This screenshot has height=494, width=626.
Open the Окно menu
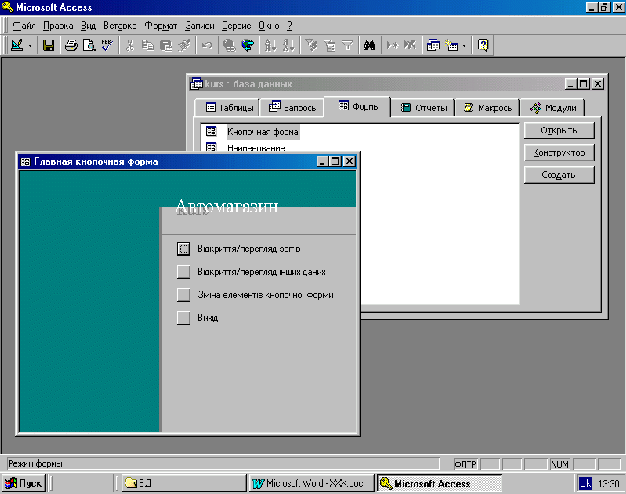click(269, 26)
